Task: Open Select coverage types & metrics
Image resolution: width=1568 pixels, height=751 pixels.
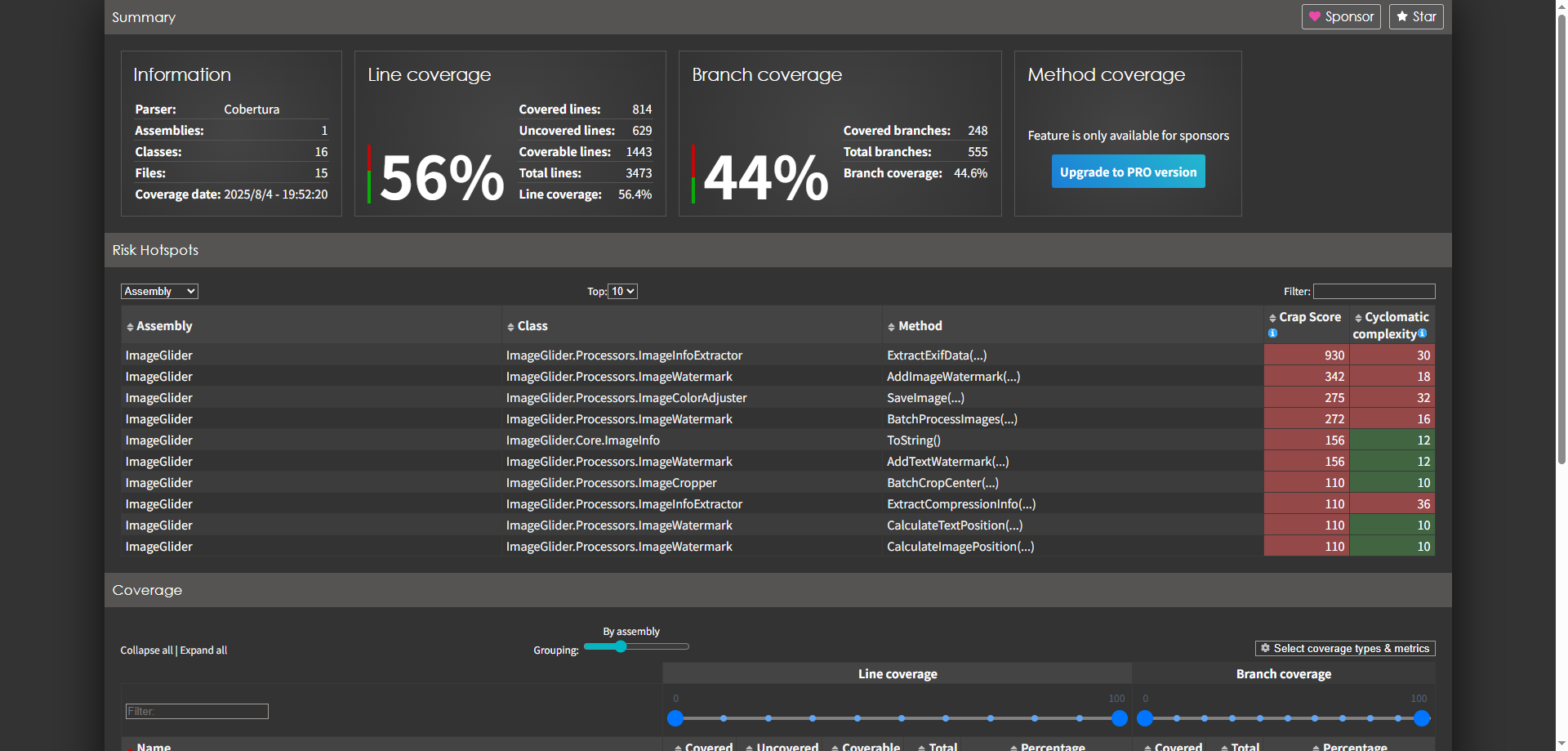Action: [1344, 649]
